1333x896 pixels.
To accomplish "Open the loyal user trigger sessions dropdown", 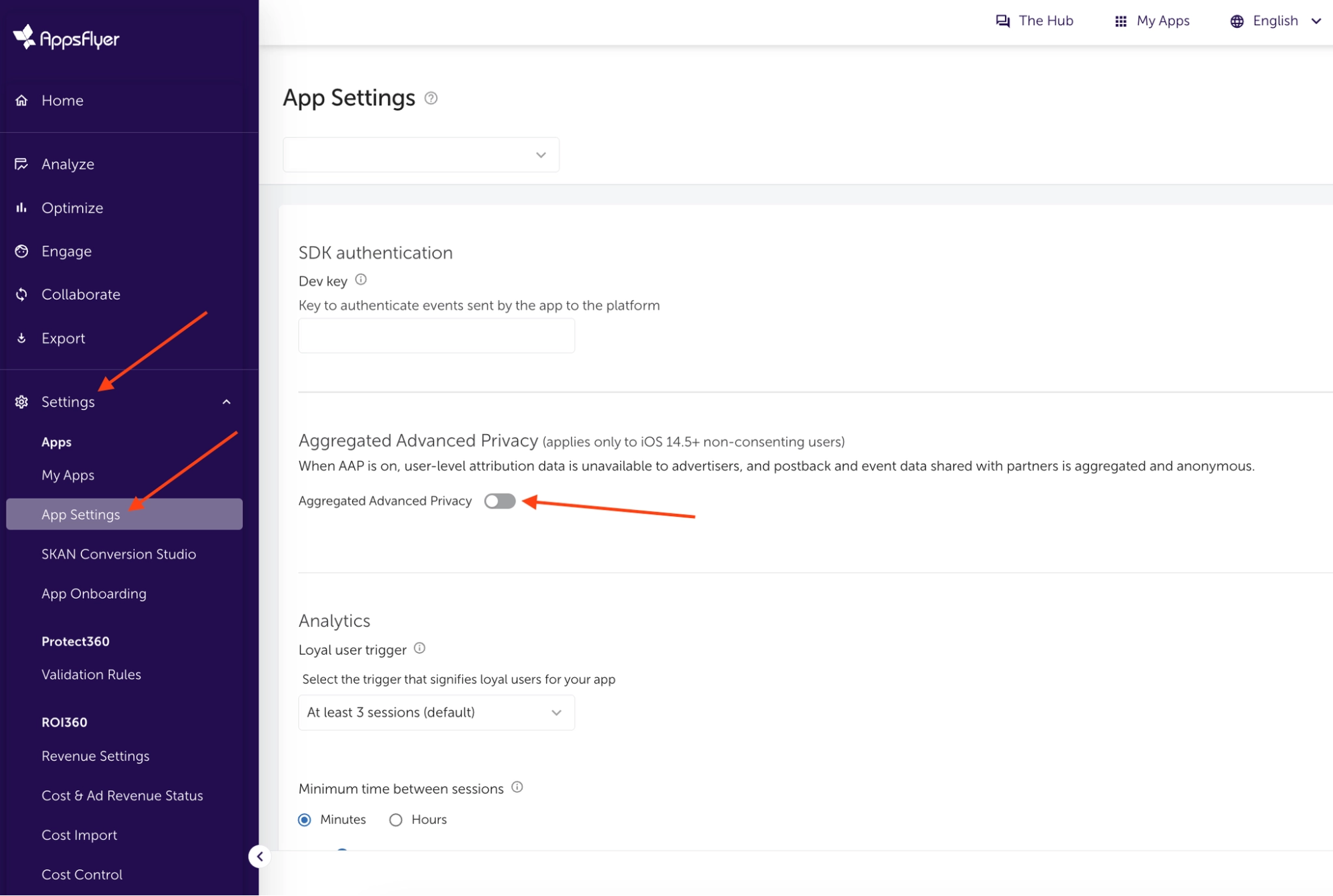I will coord(436,712).
